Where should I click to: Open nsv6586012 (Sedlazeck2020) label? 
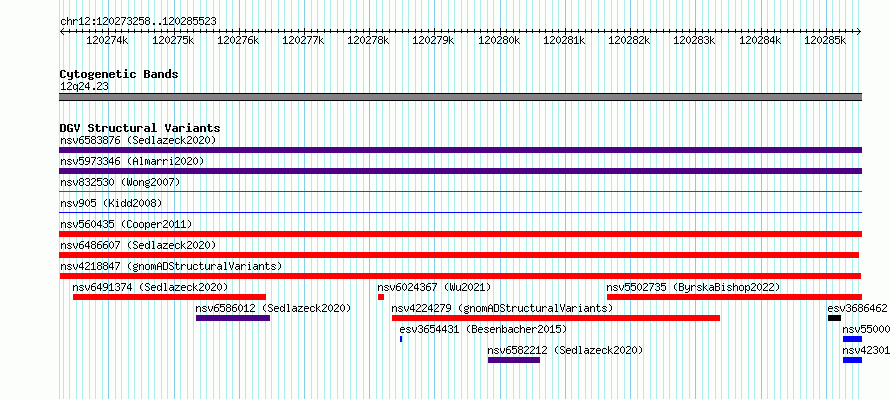pyautogui.click(x=273, y=308)
